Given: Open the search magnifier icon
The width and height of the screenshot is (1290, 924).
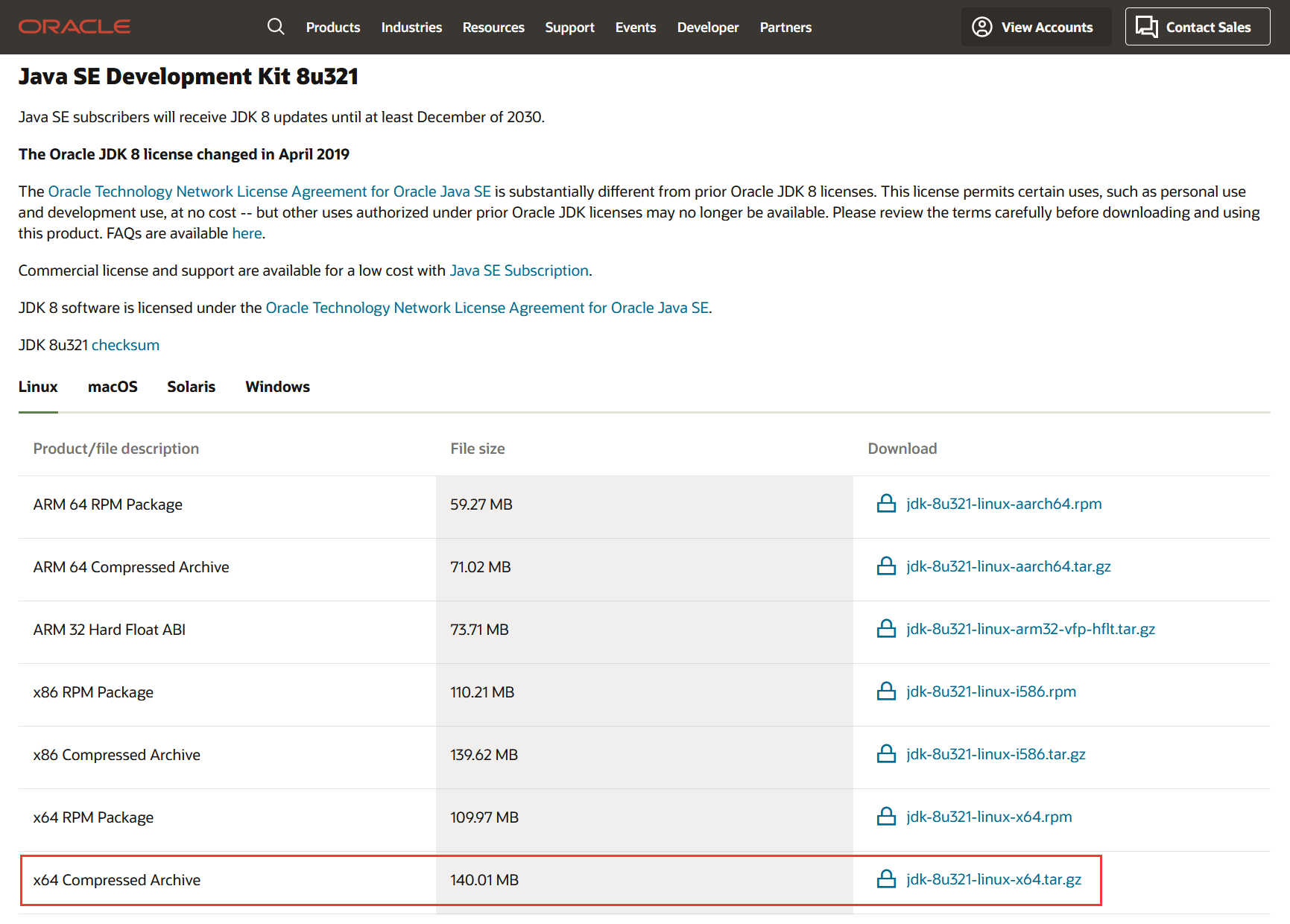Looking at the screenshot, I should point(276,27).
